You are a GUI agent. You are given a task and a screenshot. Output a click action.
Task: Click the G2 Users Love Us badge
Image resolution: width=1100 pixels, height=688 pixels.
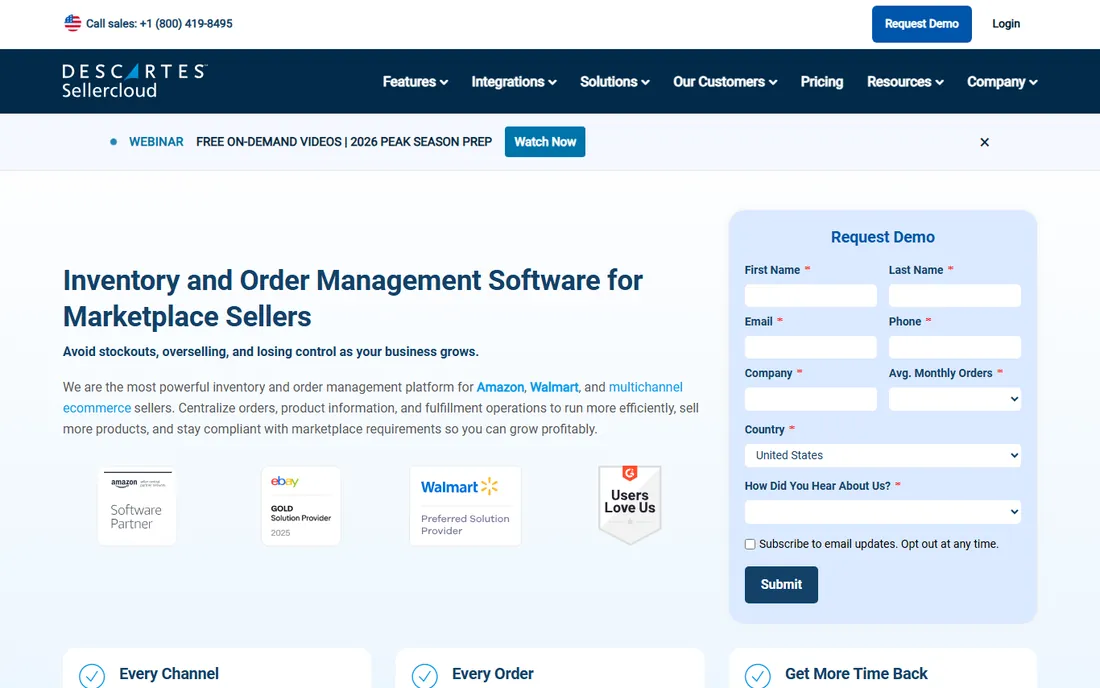630,505
